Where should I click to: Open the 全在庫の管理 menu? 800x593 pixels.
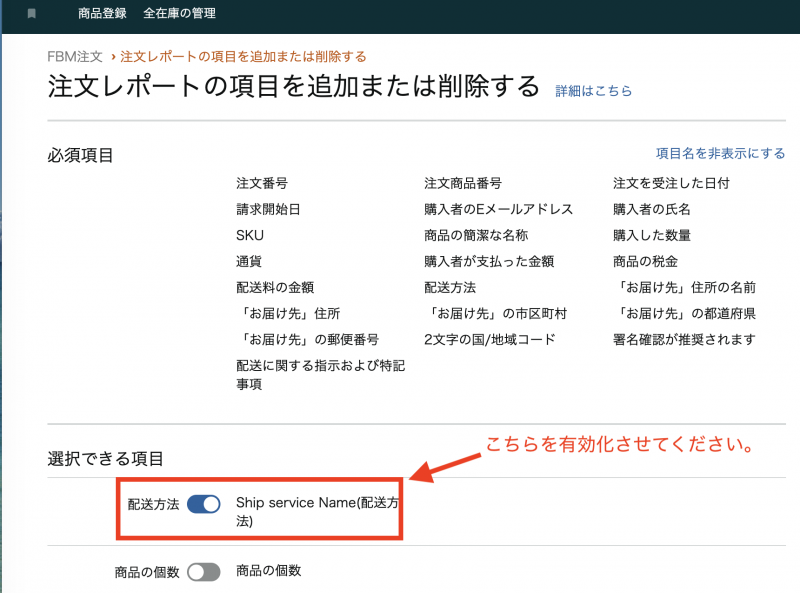(x=179, y=14)
